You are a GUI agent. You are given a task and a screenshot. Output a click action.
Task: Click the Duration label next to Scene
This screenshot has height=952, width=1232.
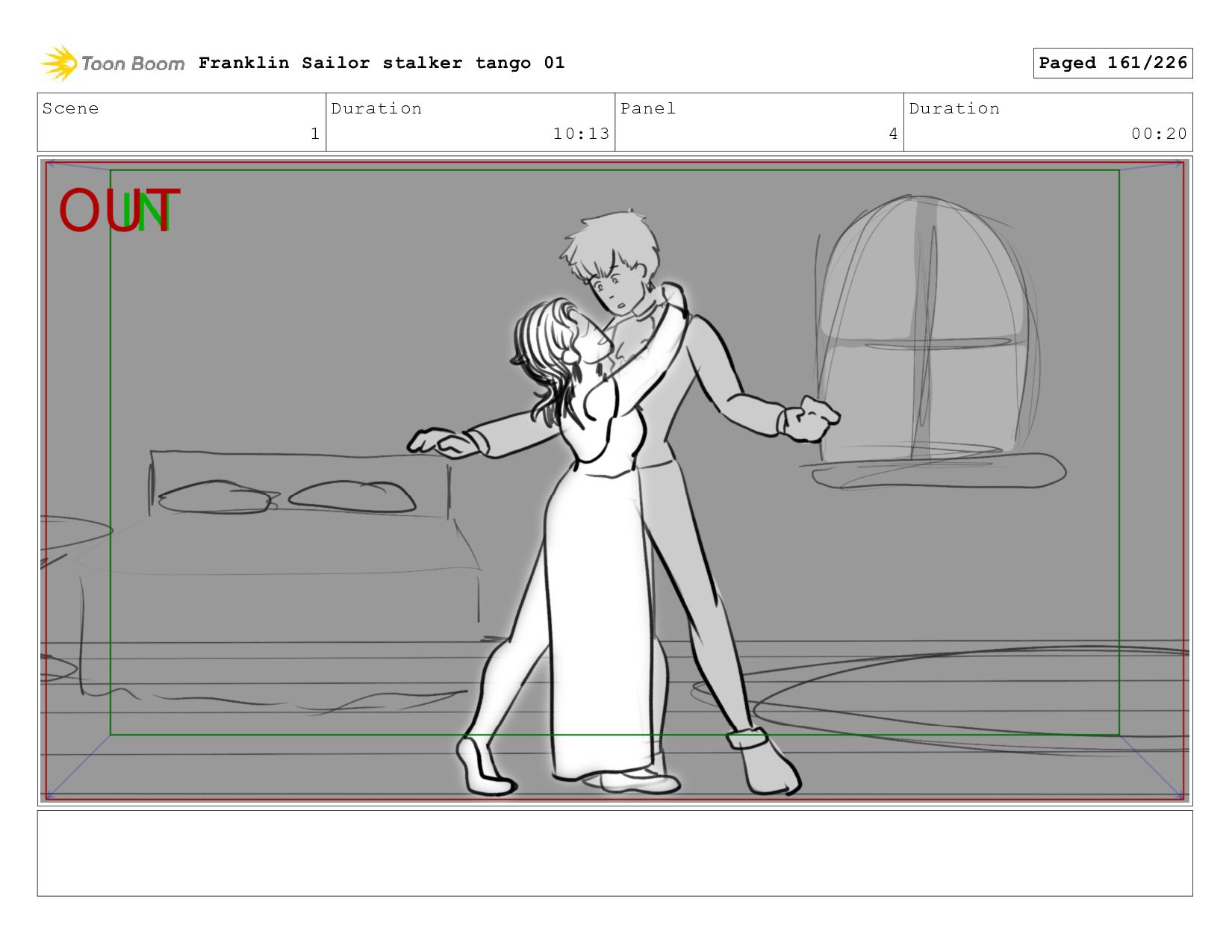(376, 108)
